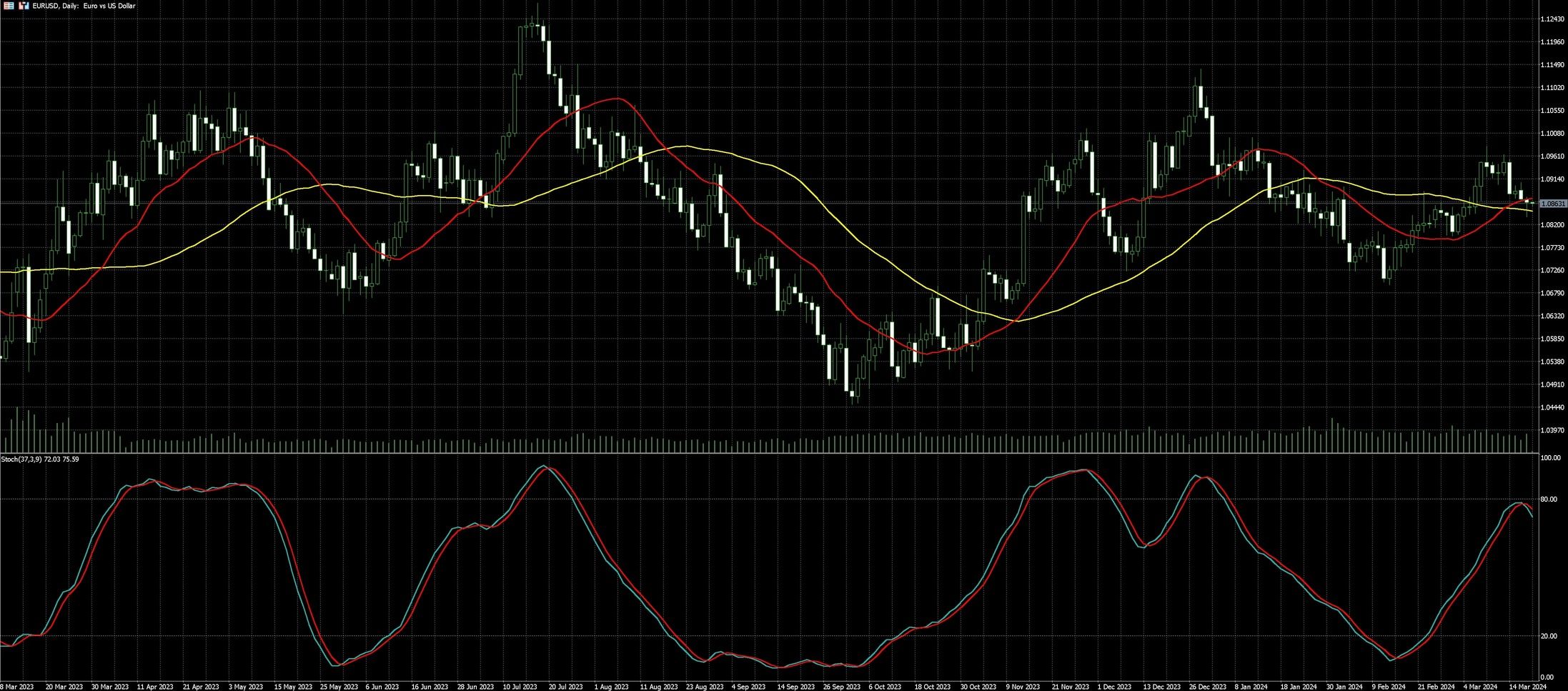The image size is (1568, 691).
Task: Select the 20.00 oversold level label
Action: click(x=1548, y=636)
